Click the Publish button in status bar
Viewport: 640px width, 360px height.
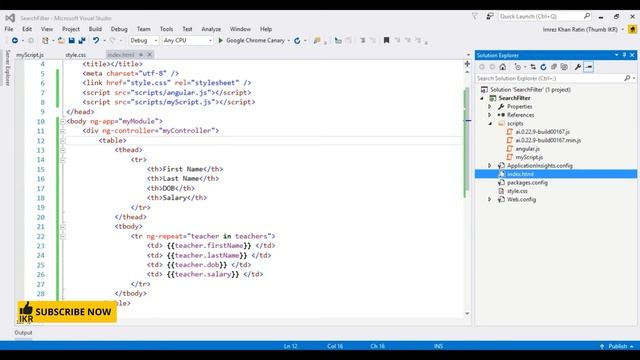click(x=617, y=346)
